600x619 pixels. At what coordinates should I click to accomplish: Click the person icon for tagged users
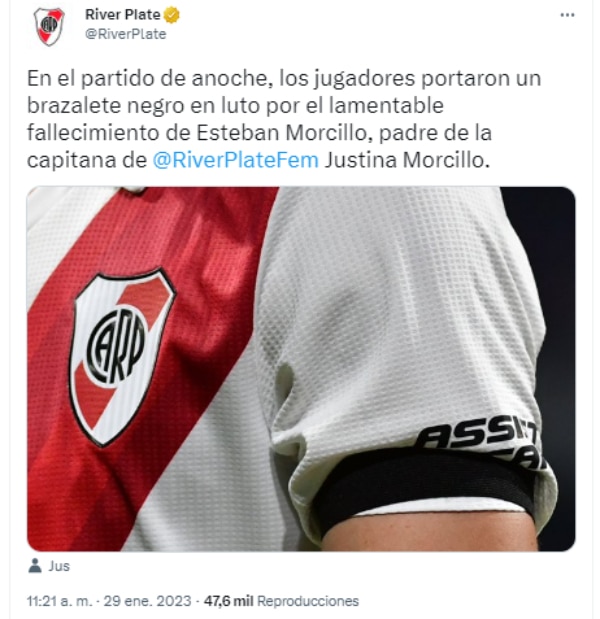coord(35,565)
